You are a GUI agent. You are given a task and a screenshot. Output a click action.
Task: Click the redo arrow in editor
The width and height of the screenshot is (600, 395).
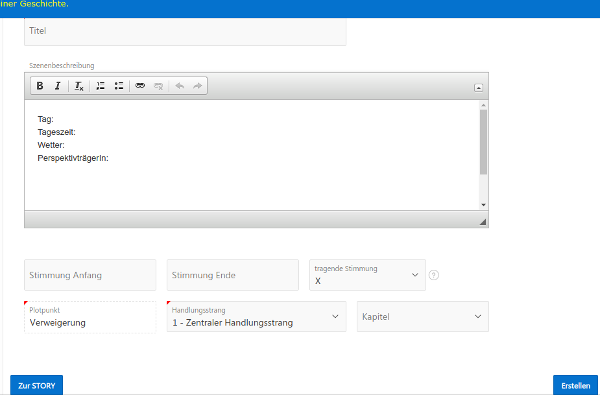[x=197, y=86]
